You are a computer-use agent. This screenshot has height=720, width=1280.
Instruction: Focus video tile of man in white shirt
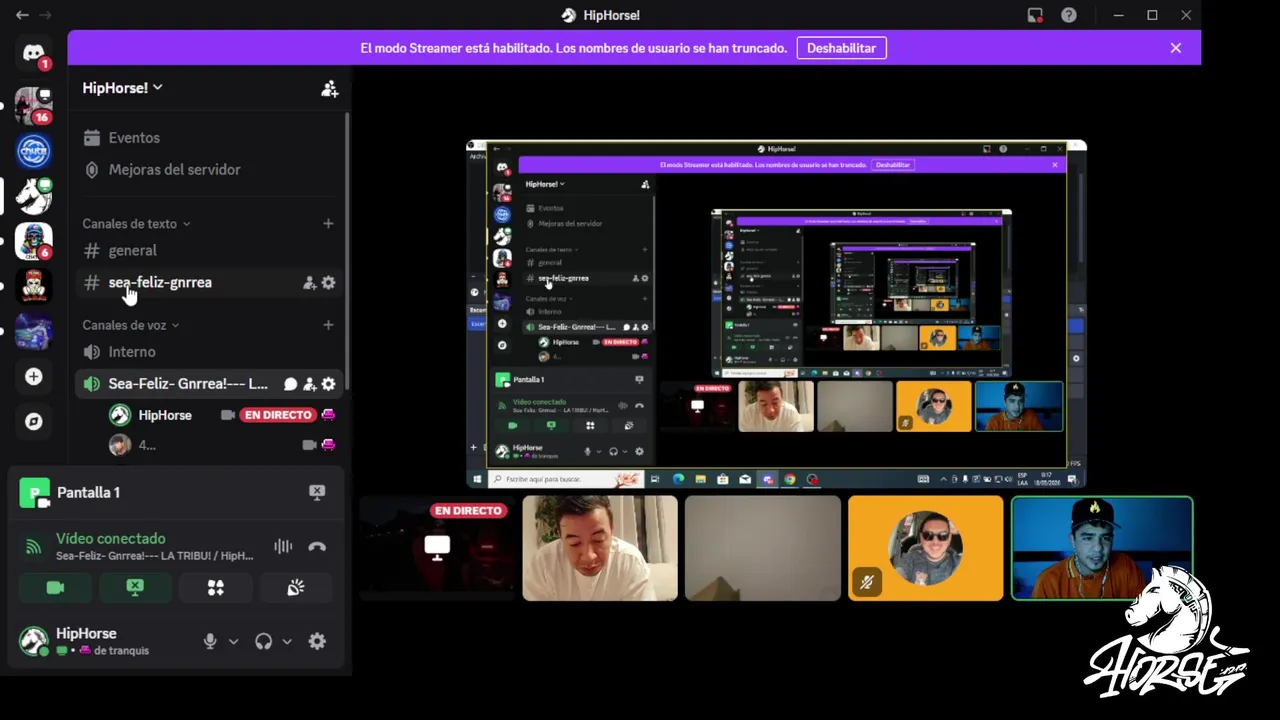pos(600,549)
